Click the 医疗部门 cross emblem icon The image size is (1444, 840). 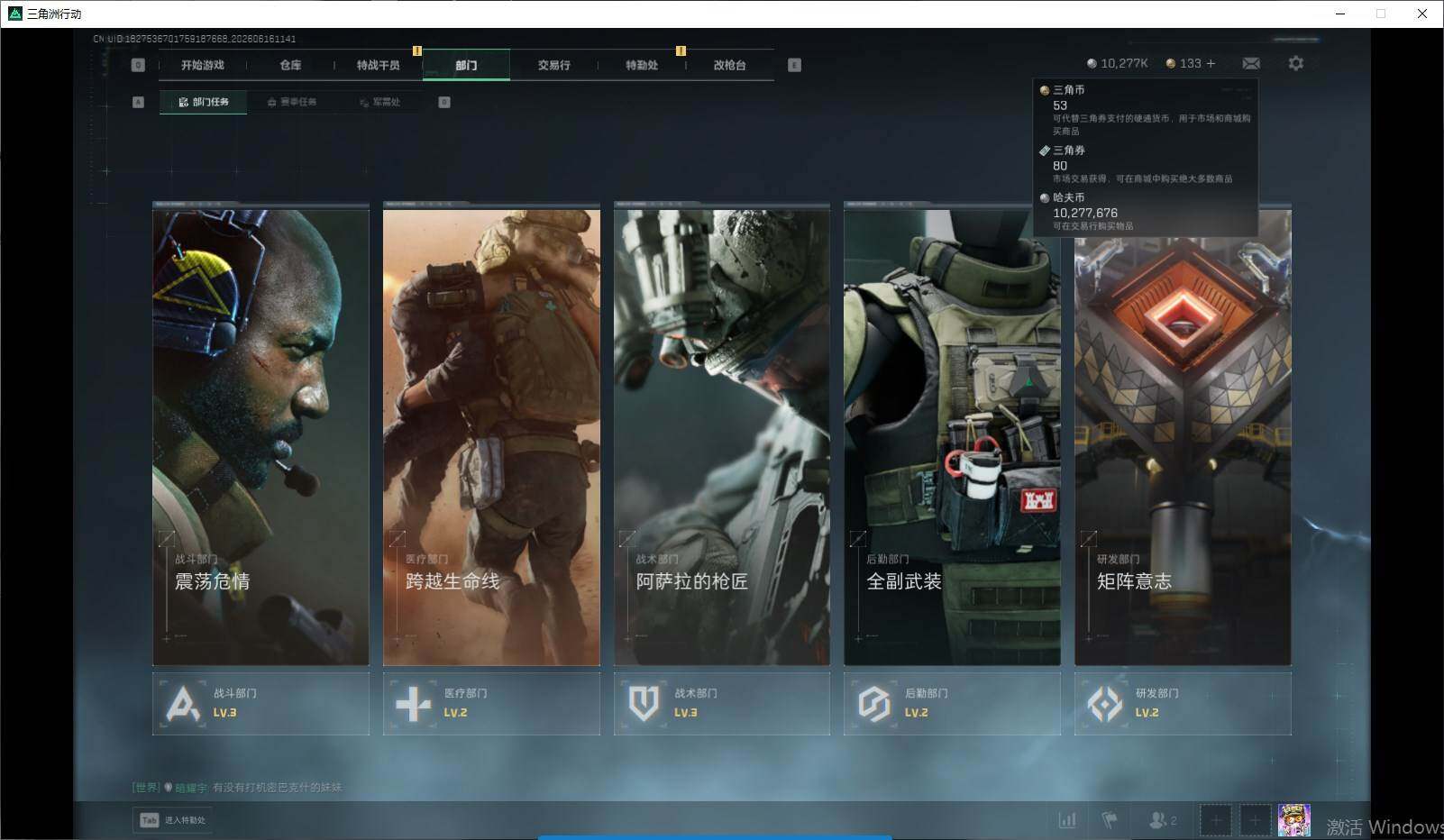tap(414, 704)
